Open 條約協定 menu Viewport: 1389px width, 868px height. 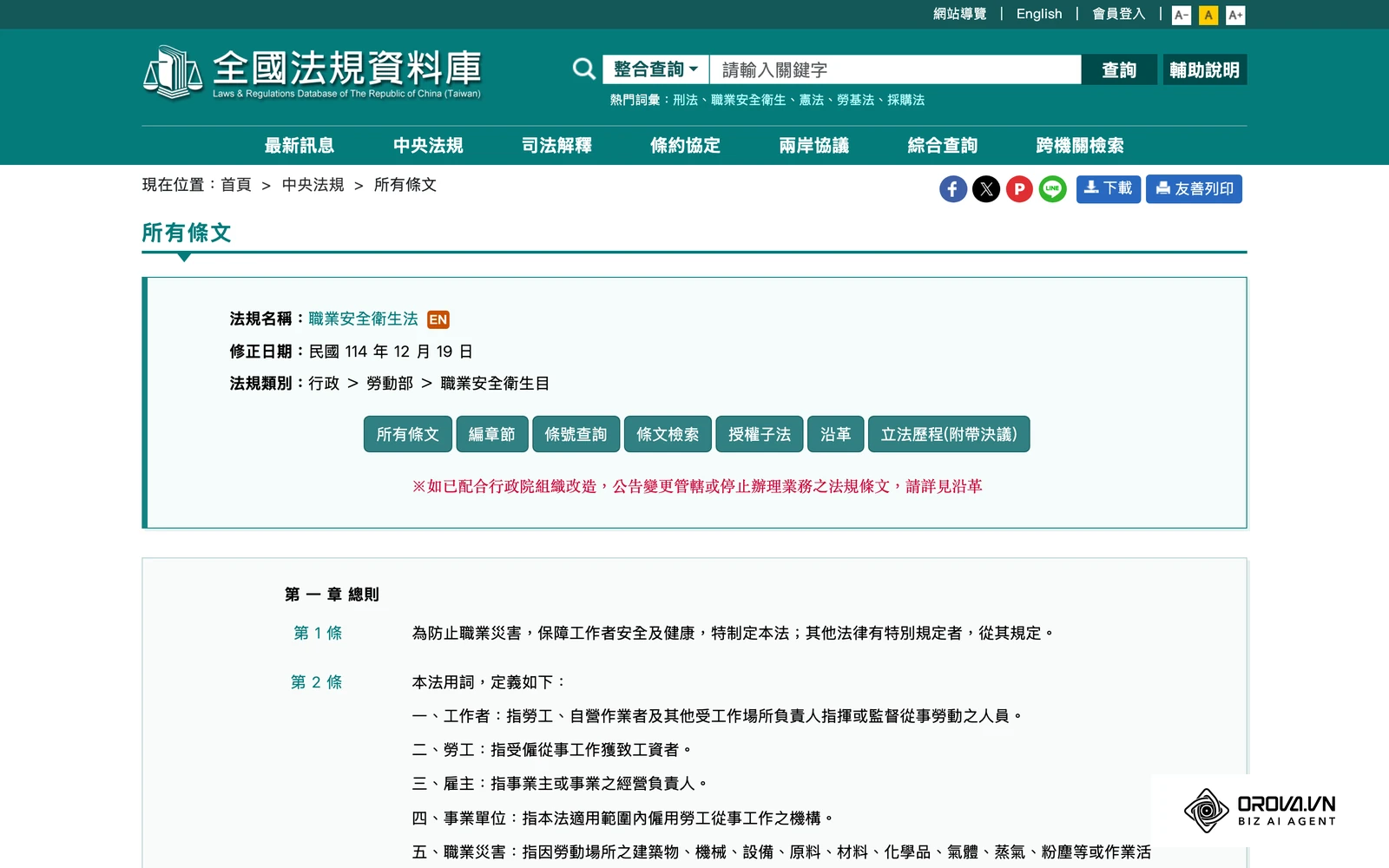(685, 145)
